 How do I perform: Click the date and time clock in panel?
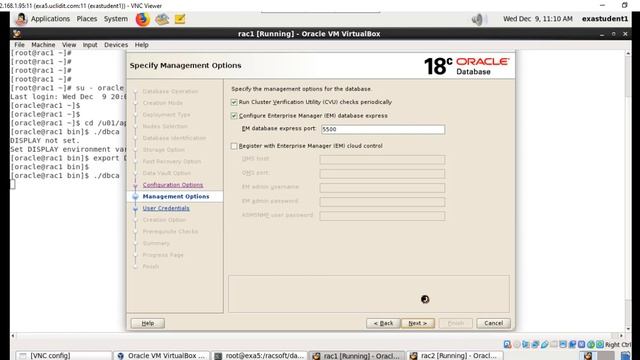coord(538,19)
